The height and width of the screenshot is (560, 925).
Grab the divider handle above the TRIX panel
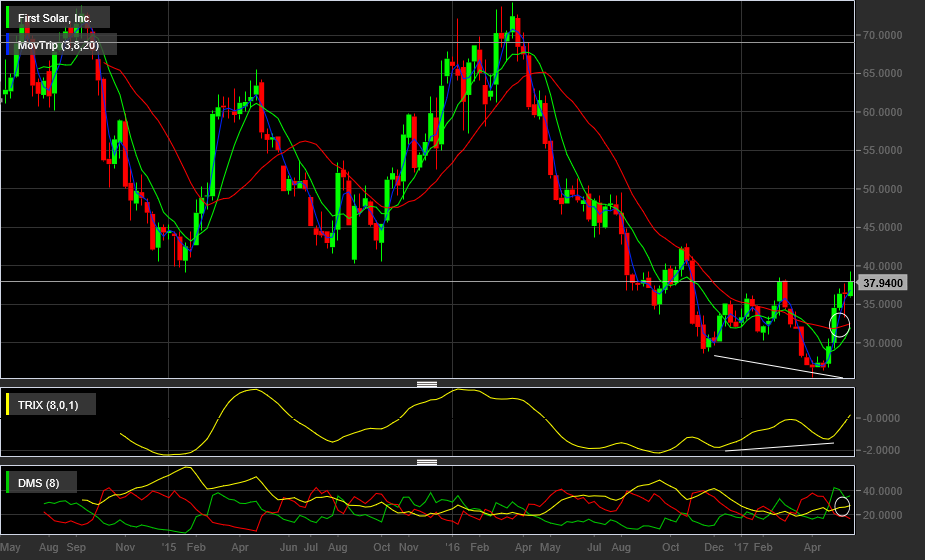click(427, 384)
